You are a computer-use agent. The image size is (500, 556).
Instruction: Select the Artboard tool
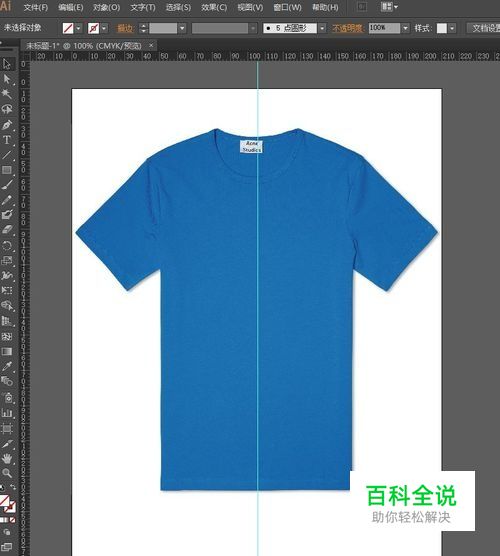7,428
